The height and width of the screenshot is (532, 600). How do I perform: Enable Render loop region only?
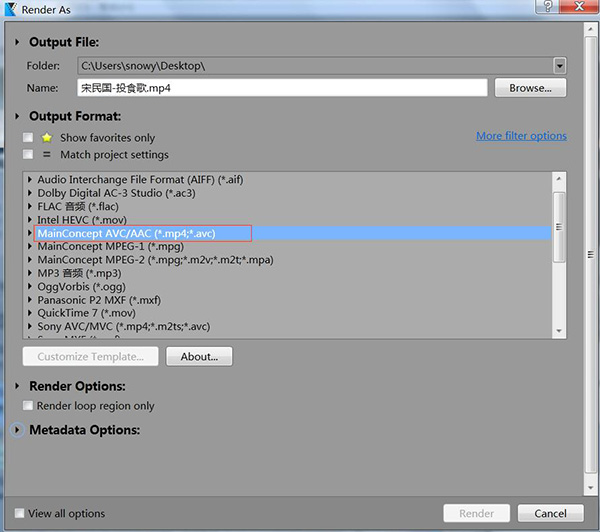point(28,406)
